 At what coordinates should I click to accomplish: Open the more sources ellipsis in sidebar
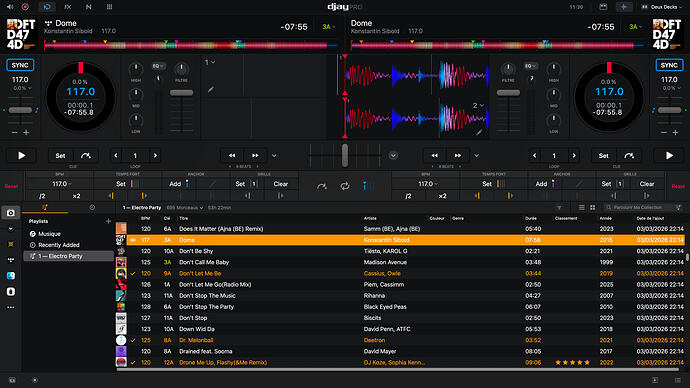pyautogui.click(x=11, y=307)
